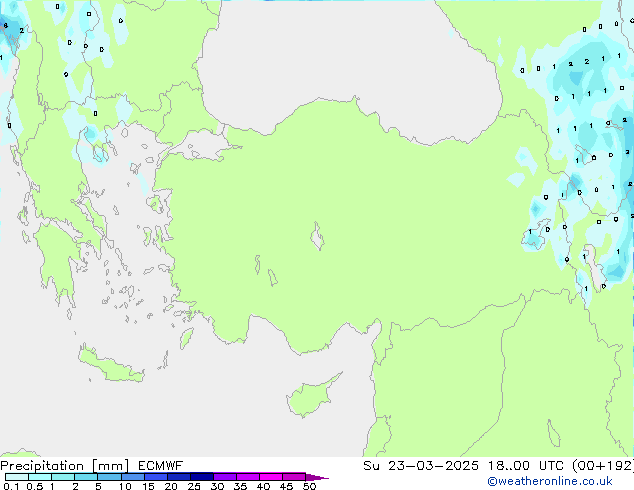
Task: Select the 2–5 mm legend color box
Action: tap(86, 477)
